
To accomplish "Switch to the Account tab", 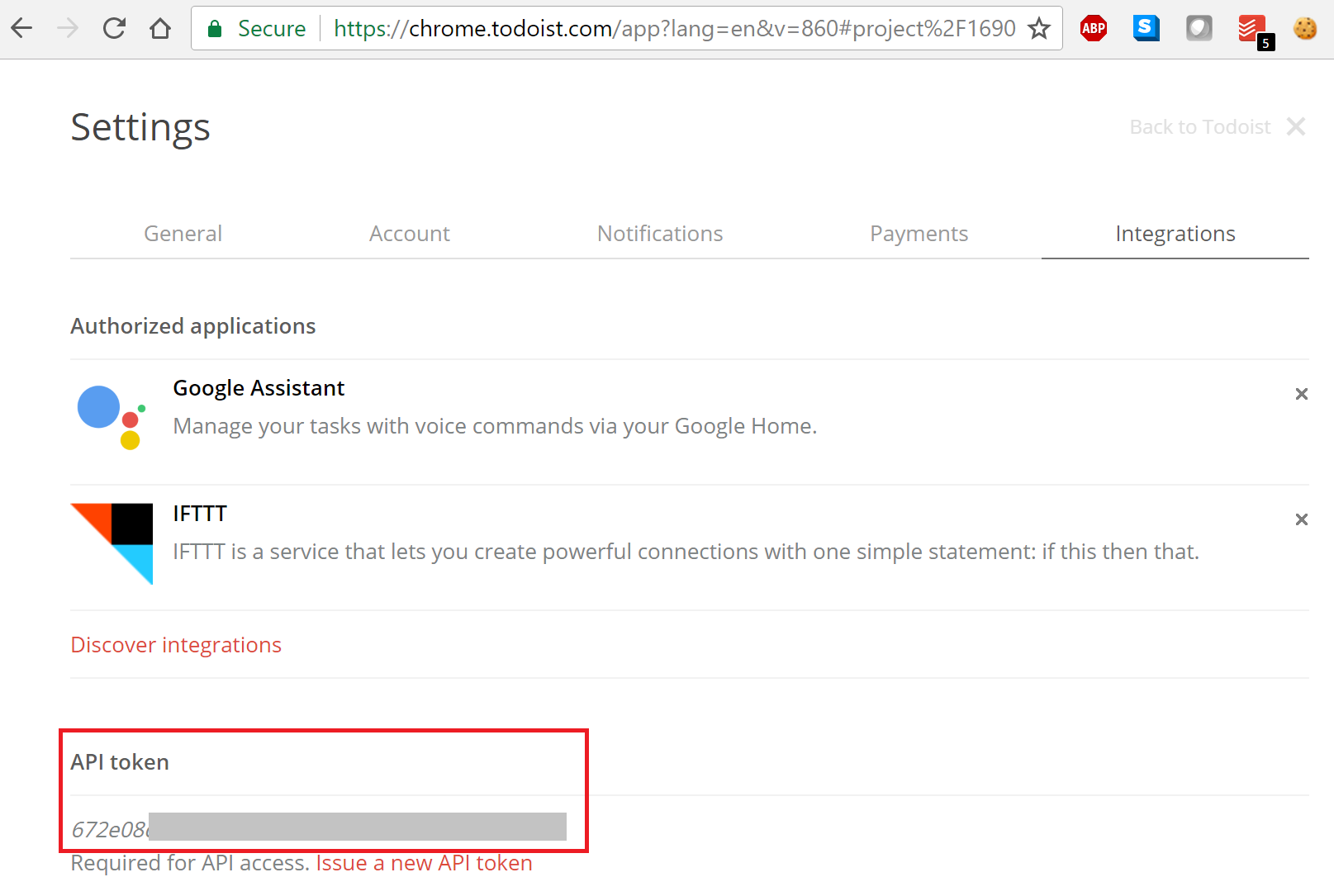I will pyautogui.click(x=410, y=234).
